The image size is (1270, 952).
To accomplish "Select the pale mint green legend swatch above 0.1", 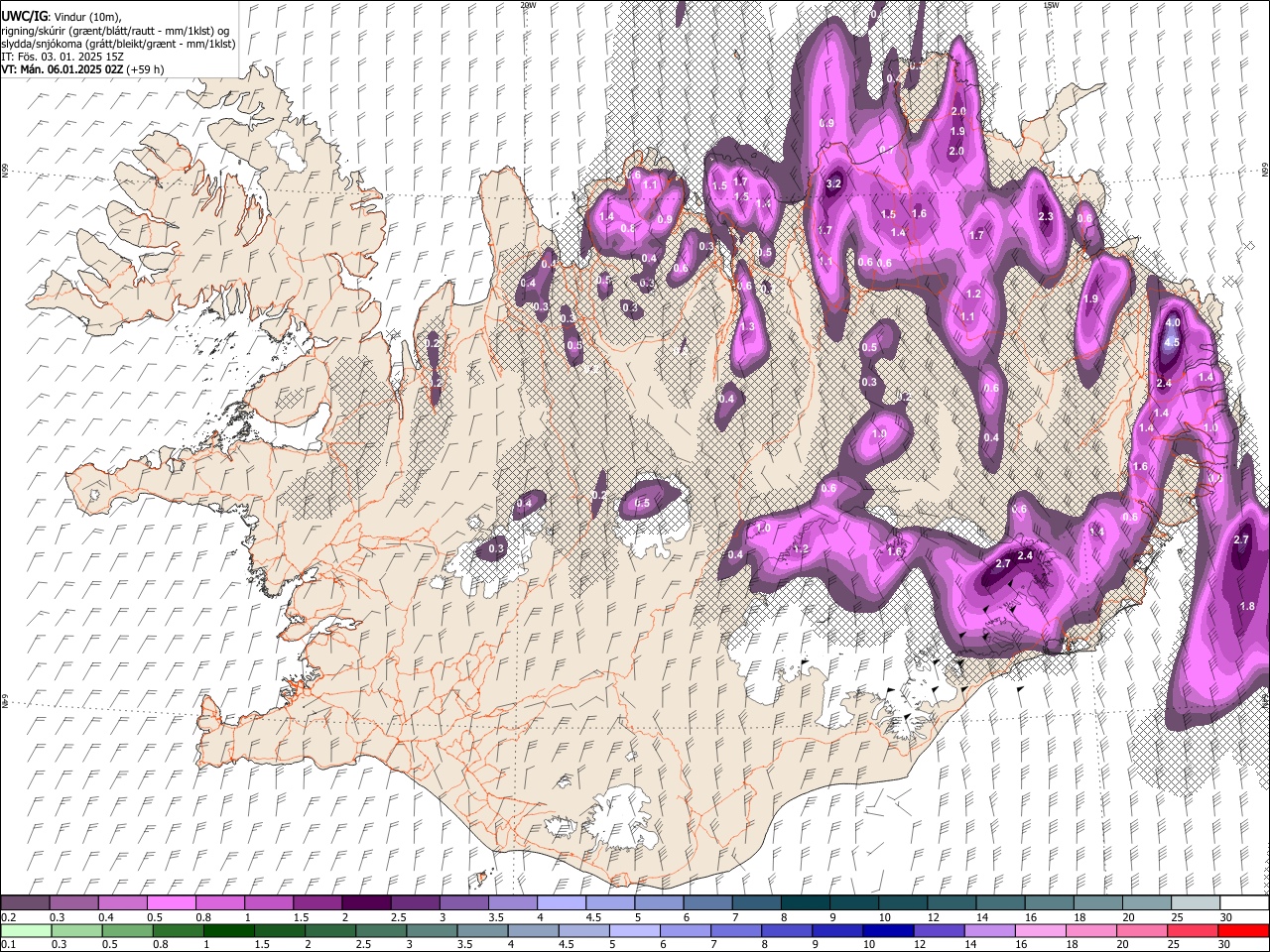I will [25, 931].
